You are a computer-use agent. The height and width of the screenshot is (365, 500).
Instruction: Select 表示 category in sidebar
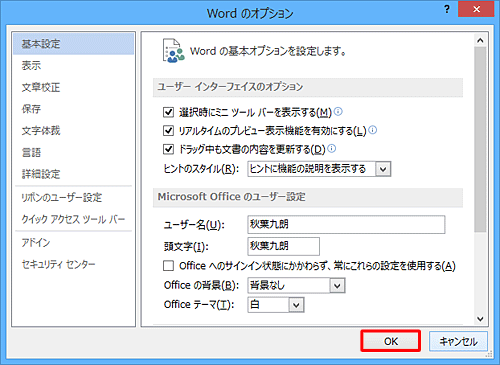tap(74, 65)
